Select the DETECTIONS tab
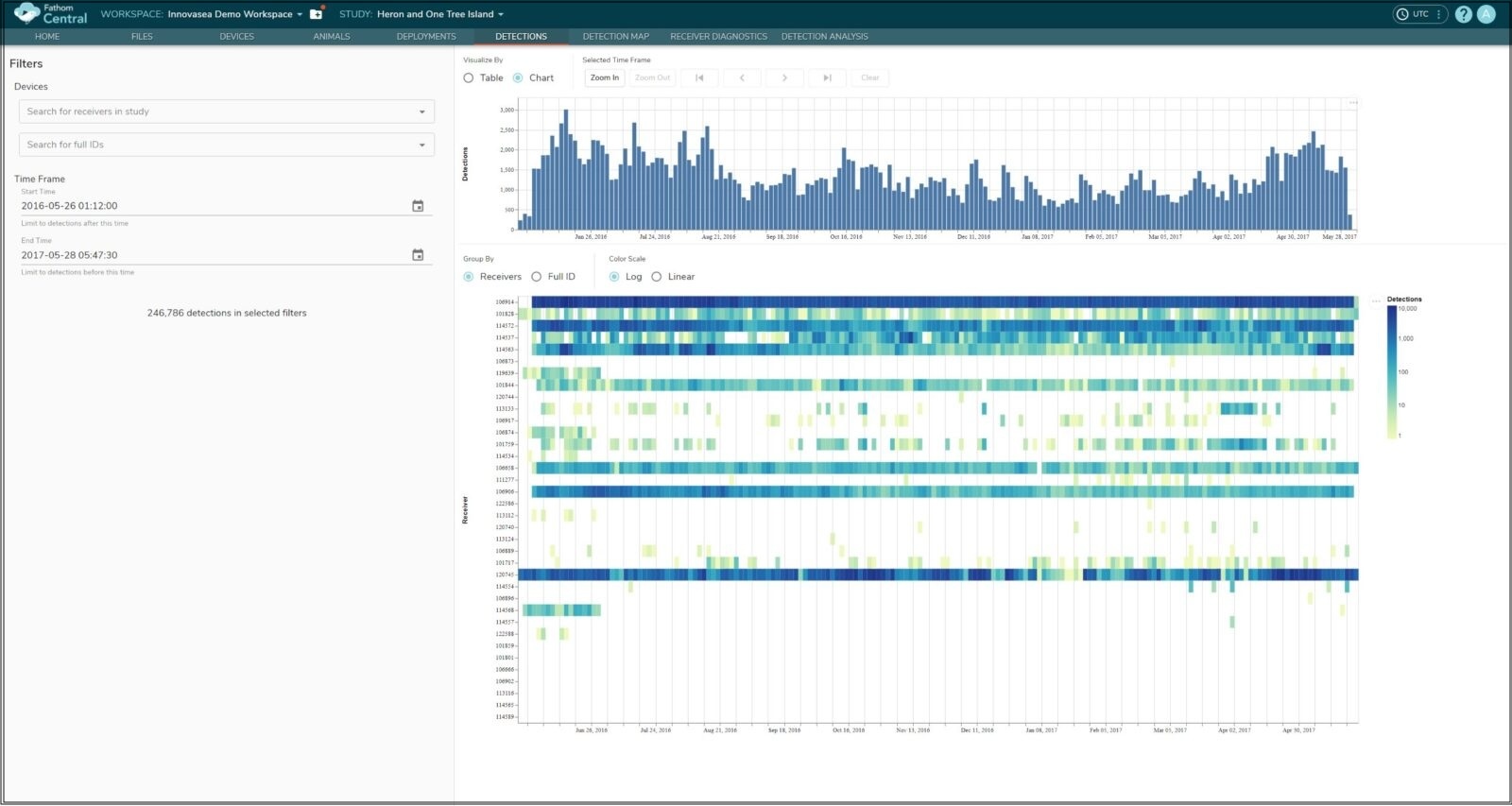The height and width of the screenshot is (806, 1512). pyautogui.click(x=521, y=37)
